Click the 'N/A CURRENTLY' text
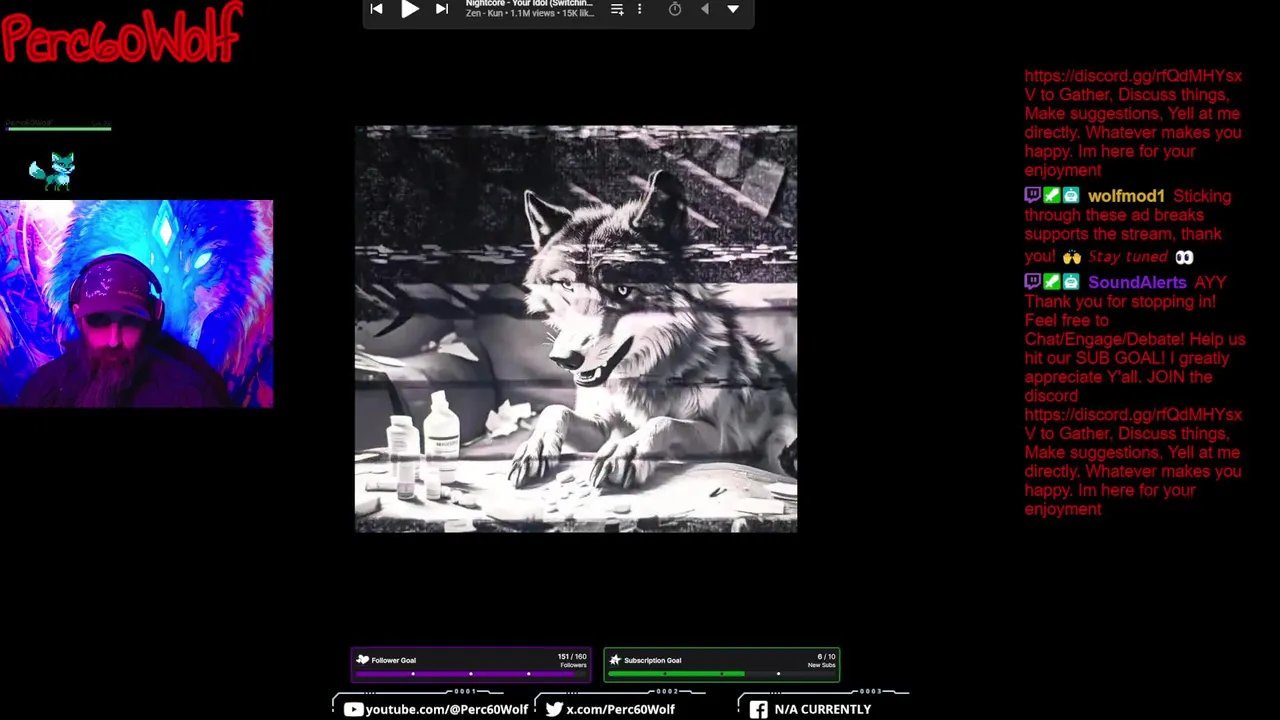Viewport: 1280px width, 720px height. coord(822,709)
